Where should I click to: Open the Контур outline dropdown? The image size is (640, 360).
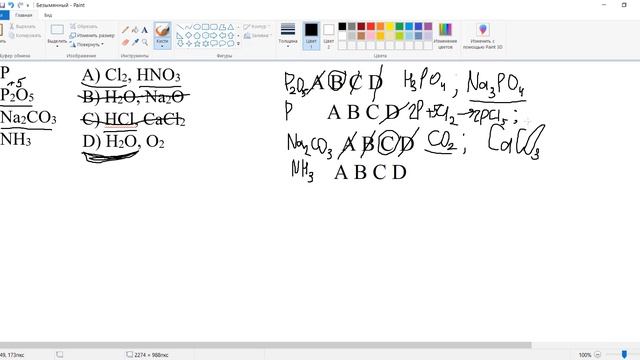click(x=257, y=27)
